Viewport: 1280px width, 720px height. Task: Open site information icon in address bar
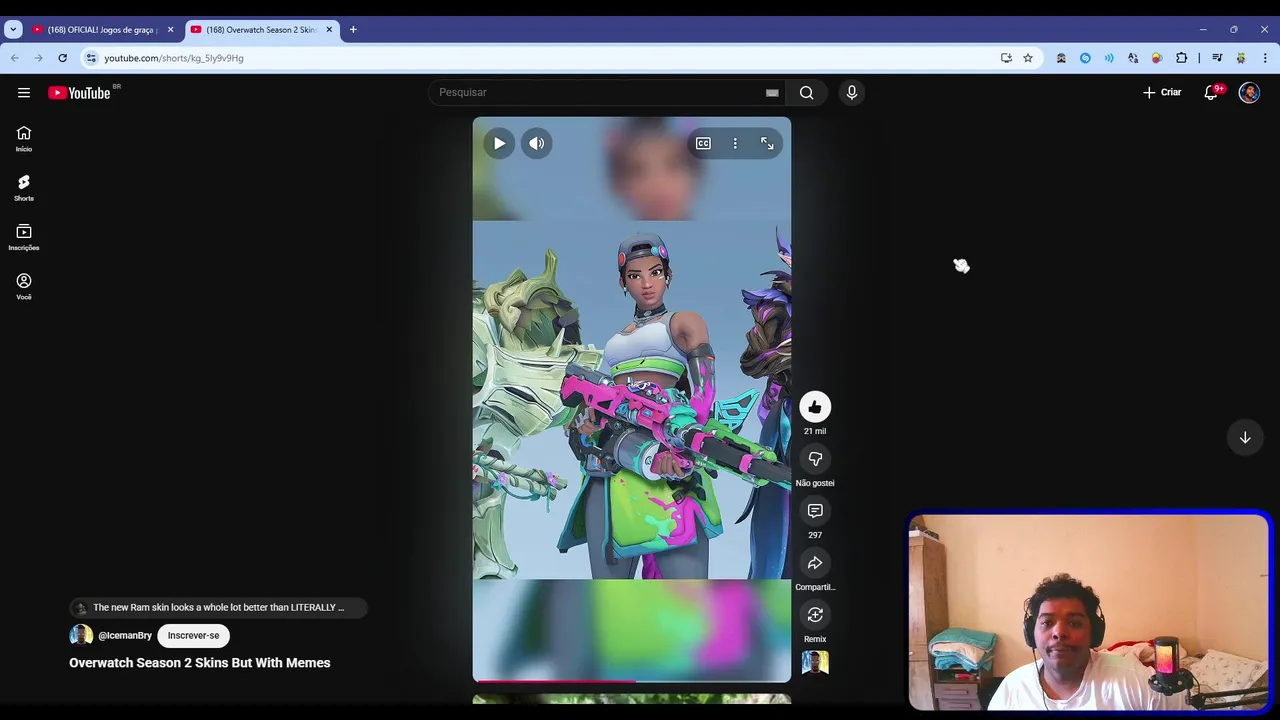point(91,58)
